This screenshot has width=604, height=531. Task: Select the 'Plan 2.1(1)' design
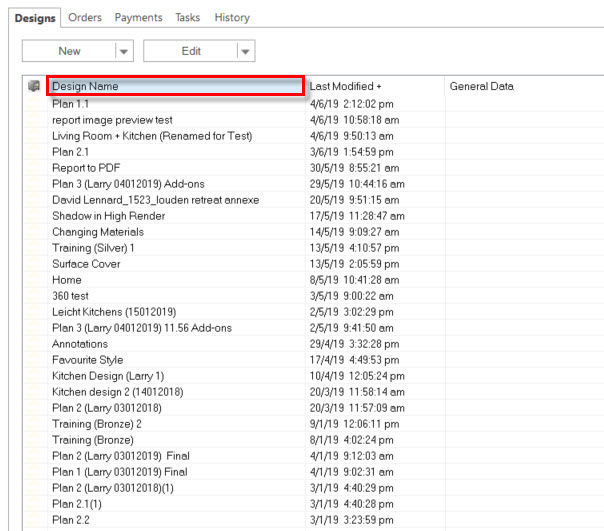(x=77, y=504)
